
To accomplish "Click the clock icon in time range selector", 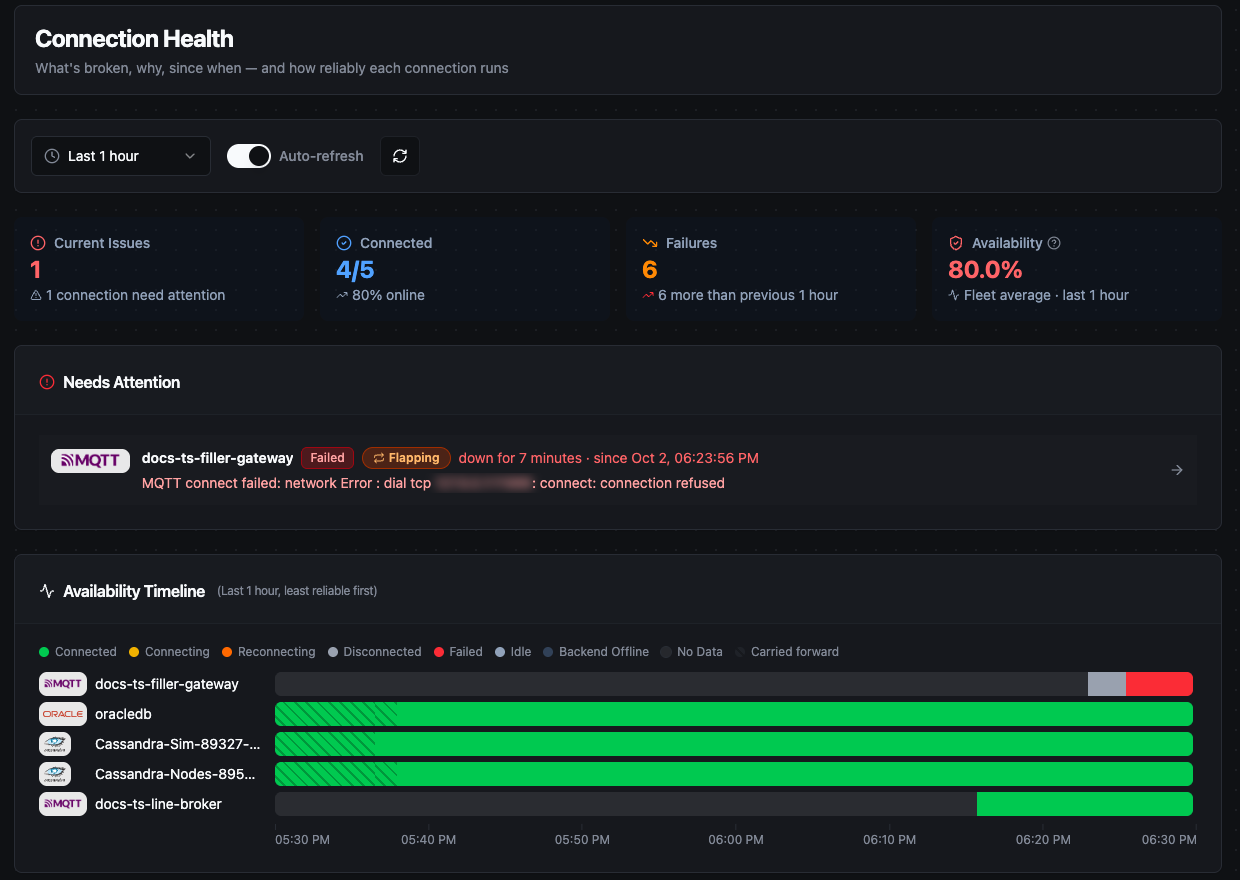I will coord(52,156).
